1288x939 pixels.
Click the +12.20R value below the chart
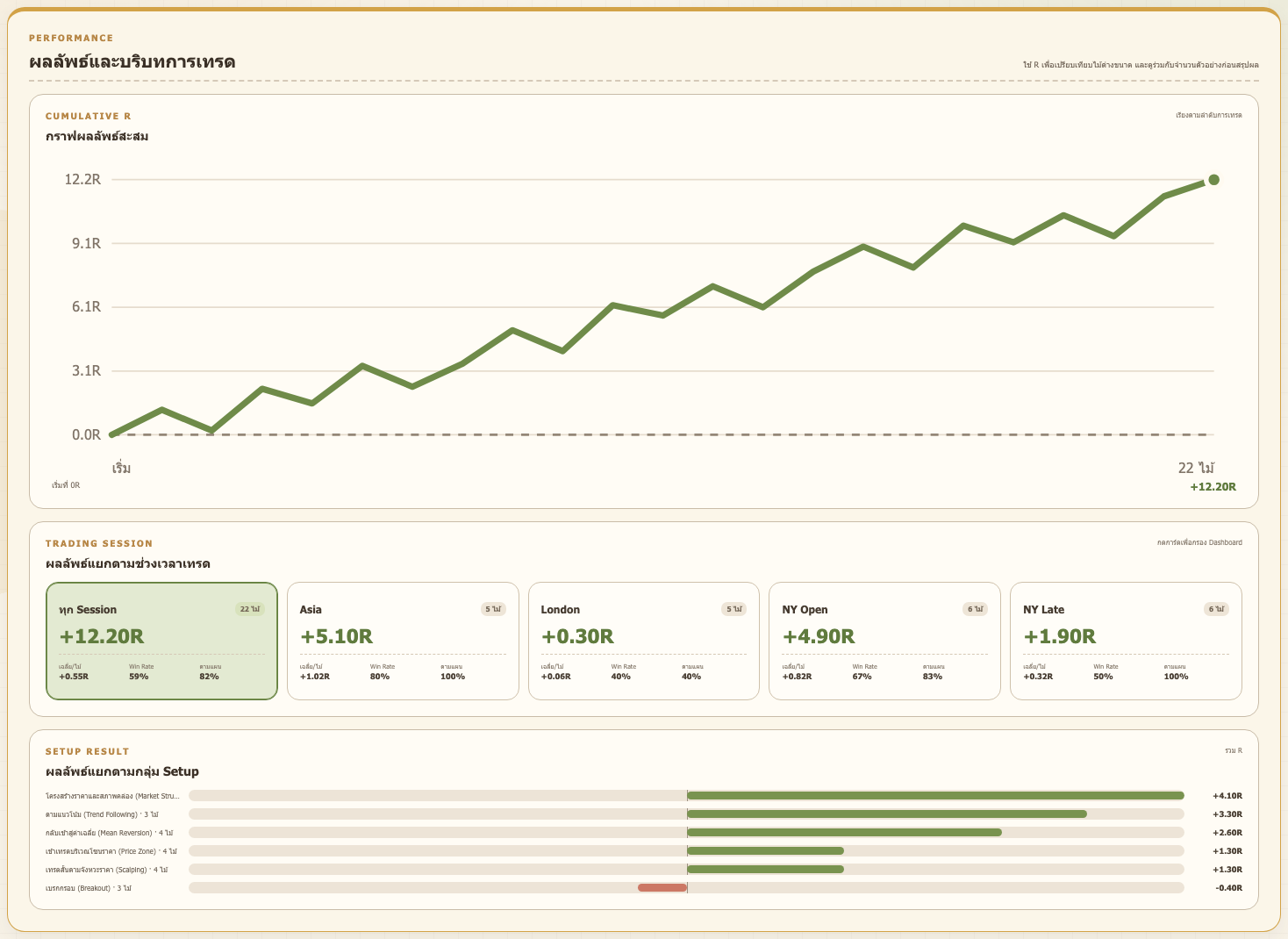[1213, 487]
